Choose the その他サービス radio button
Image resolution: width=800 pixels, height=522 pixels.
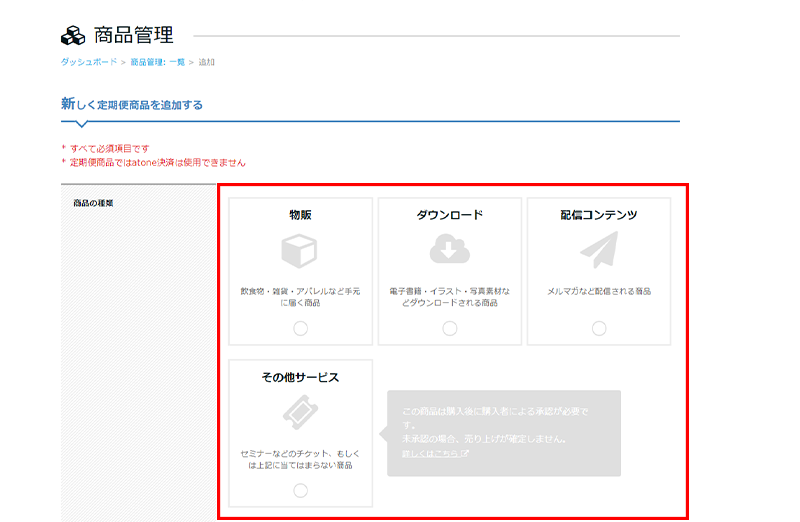point(300,490)
